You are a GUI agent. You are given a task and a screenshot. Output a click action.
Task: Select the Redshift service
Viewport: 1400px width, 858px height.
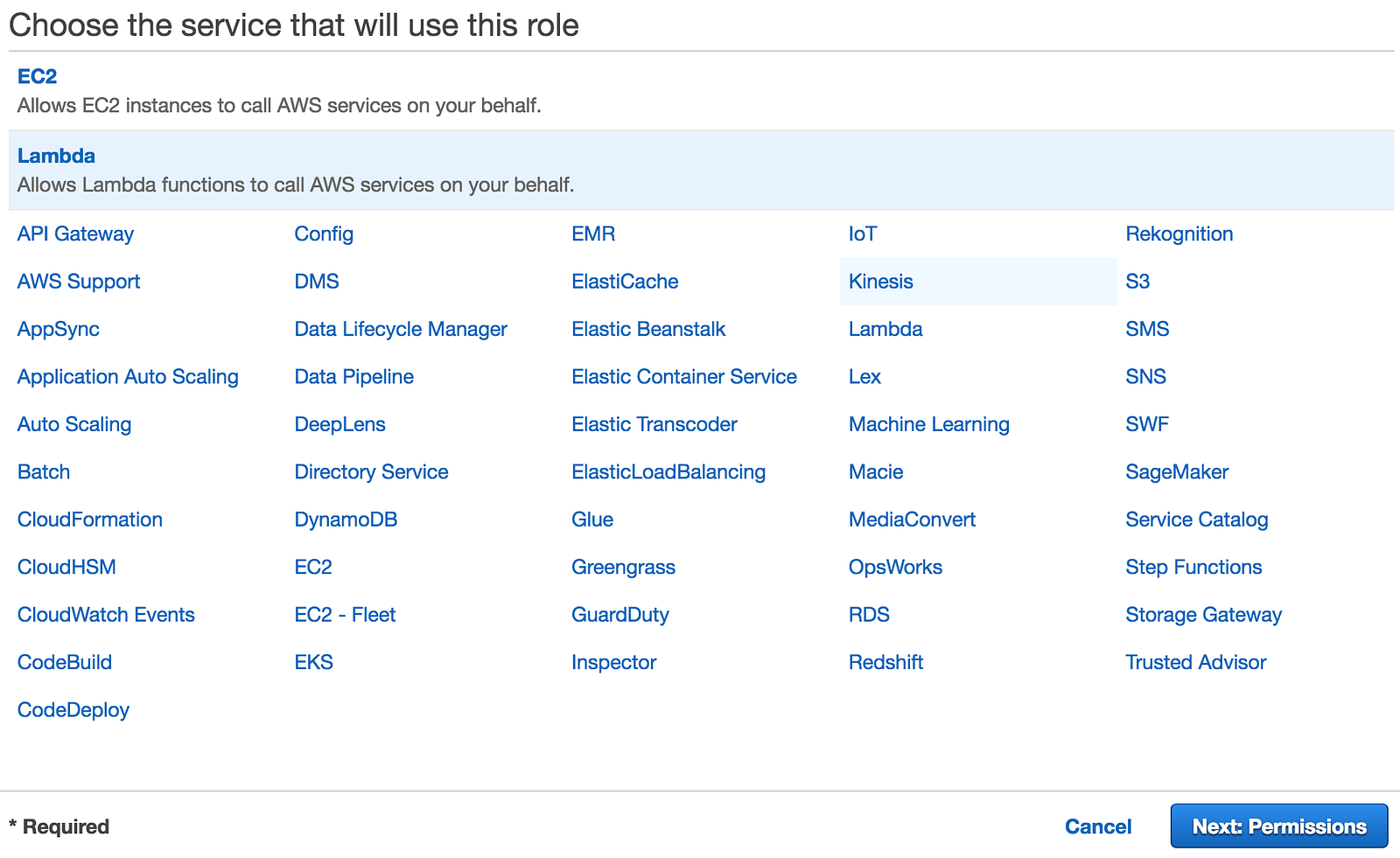(885, 662)
